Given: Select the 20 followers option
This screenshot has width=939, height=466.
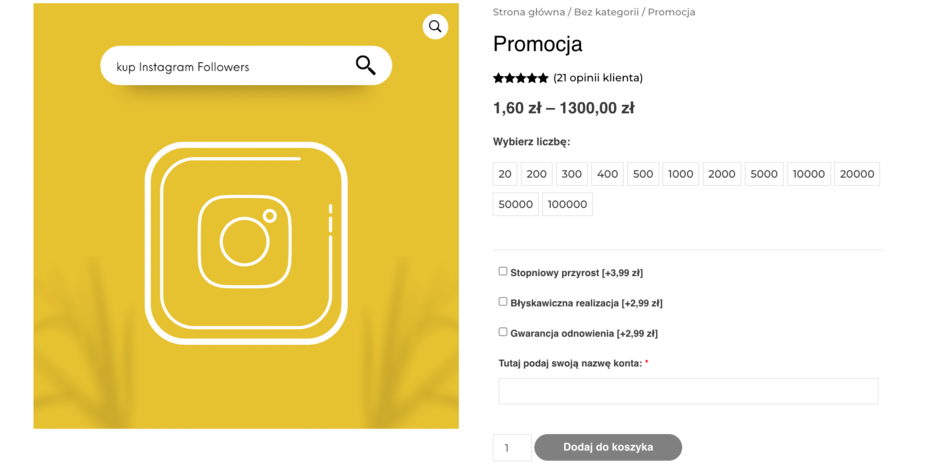Looking at the screenshot, I should point(505,174).
